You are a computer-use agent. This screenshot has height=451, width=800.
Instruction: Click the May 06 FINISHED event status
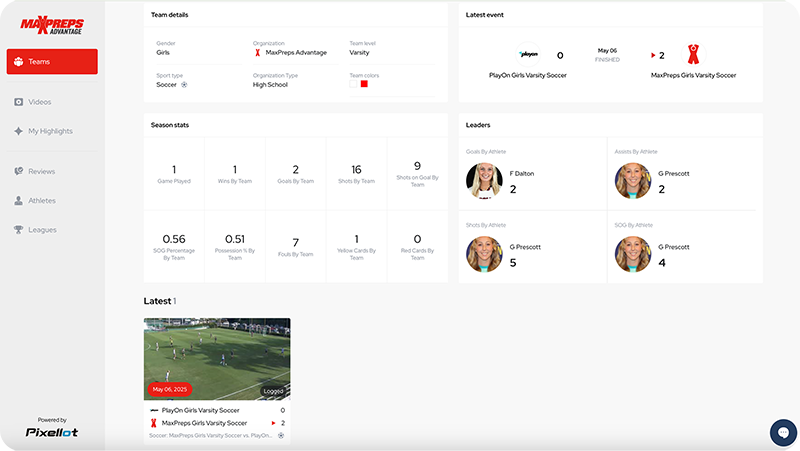[x=607, y=55]
